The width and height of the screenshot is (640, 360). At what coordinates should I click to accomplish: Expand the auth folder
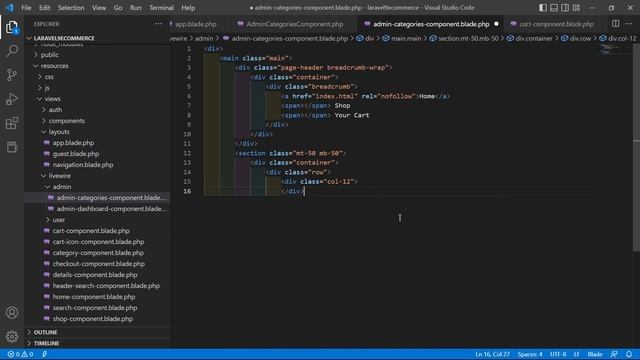point(55,110)
